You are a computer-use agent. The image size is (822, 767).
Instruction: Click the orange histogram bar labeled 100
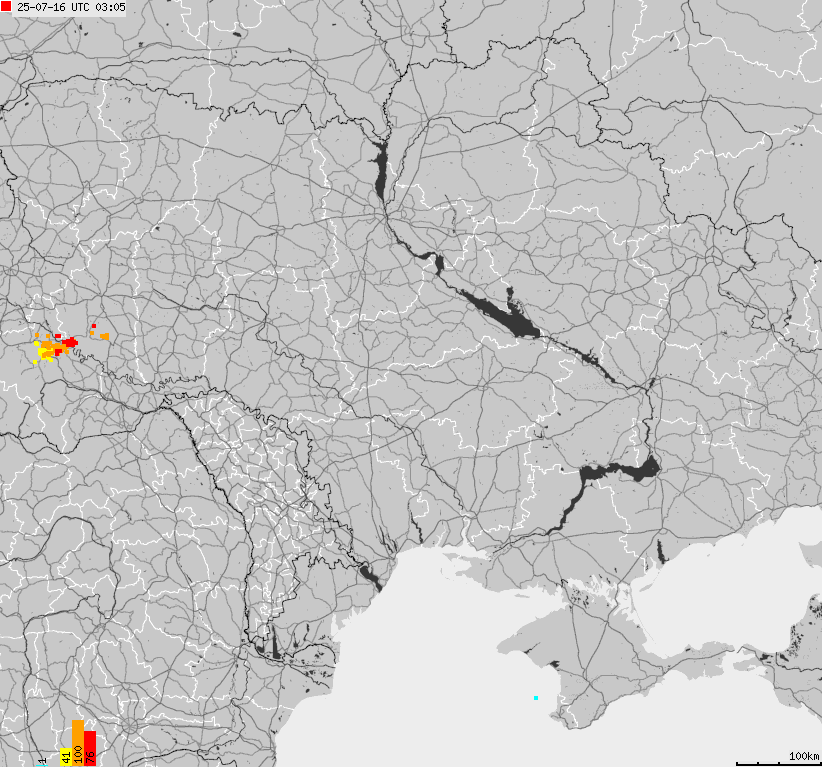(78, 743)
